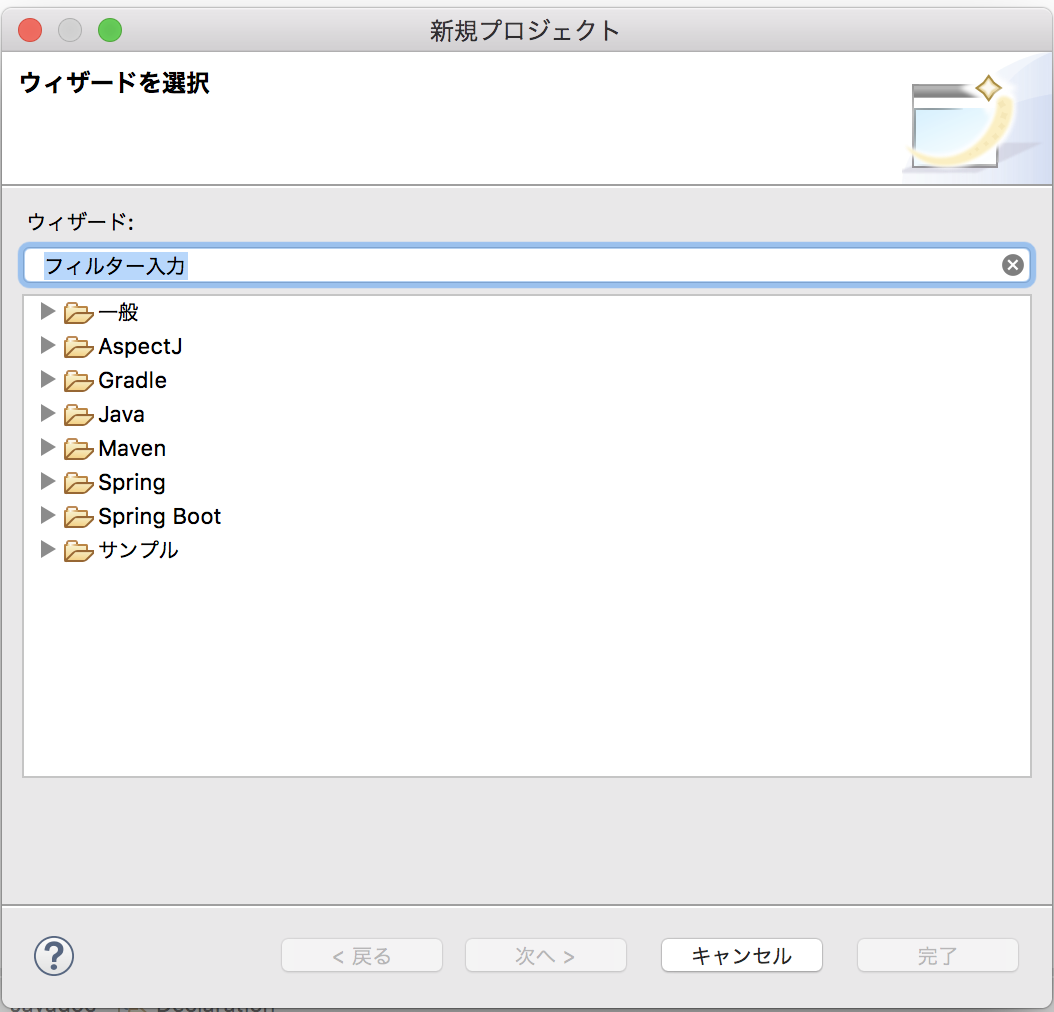Screen dimensions: 1054x1012
Task: Click the Spring folder icon
Action: (79, 483)
